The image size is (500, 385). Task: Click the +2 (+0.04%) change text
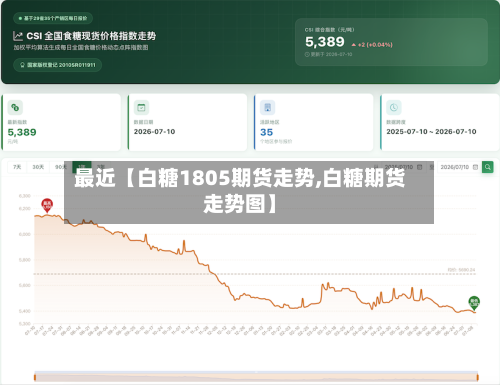tap(375, 45)
